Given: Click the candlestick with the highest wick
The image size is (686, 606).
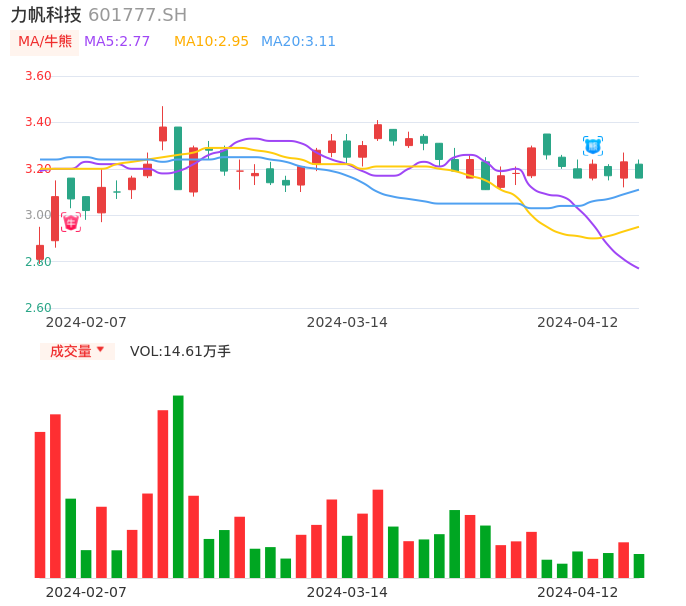Looking at the screenshot, I should pyautogui.click(x=163, y=129).
